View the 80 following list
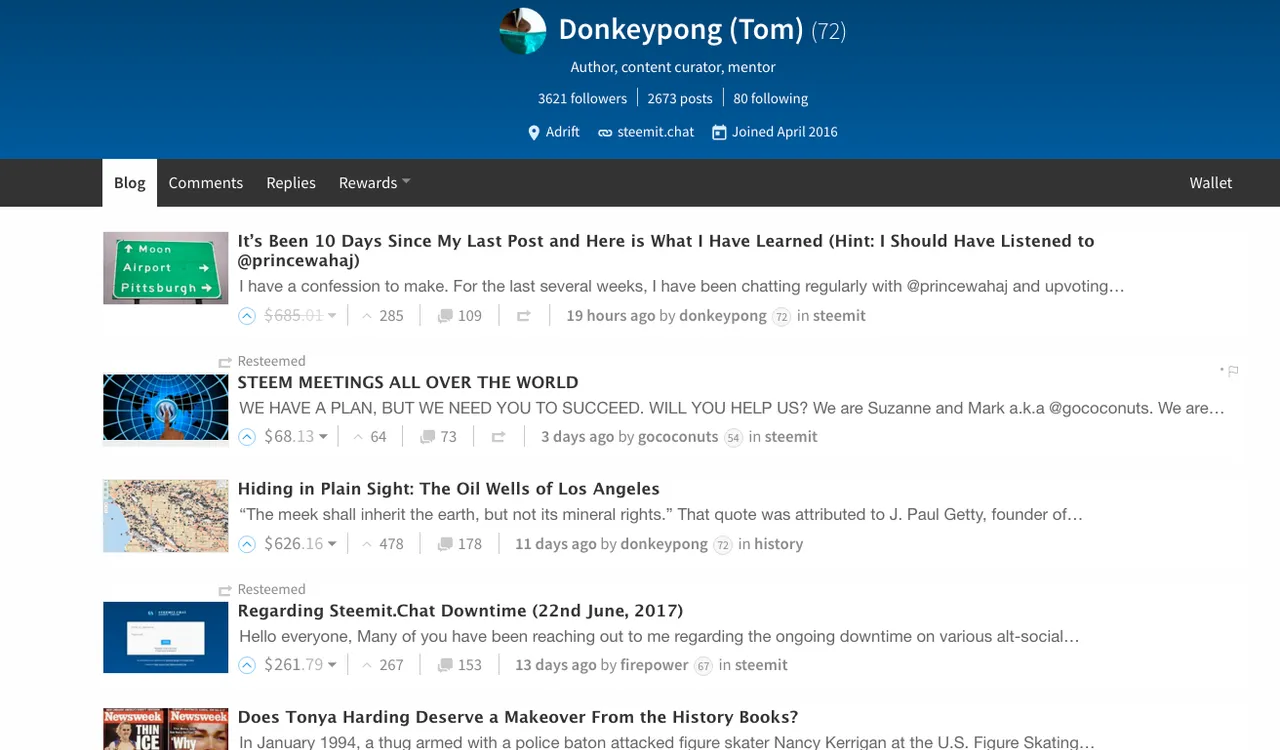Viewport: 1280px width, 750px height. (770, 98)
